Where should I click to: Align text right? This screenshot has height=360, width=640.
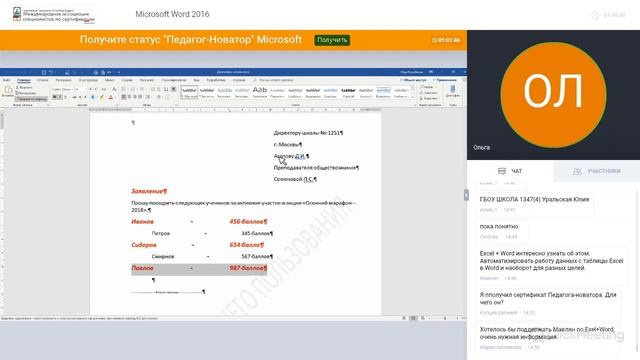tap(135, 97)
